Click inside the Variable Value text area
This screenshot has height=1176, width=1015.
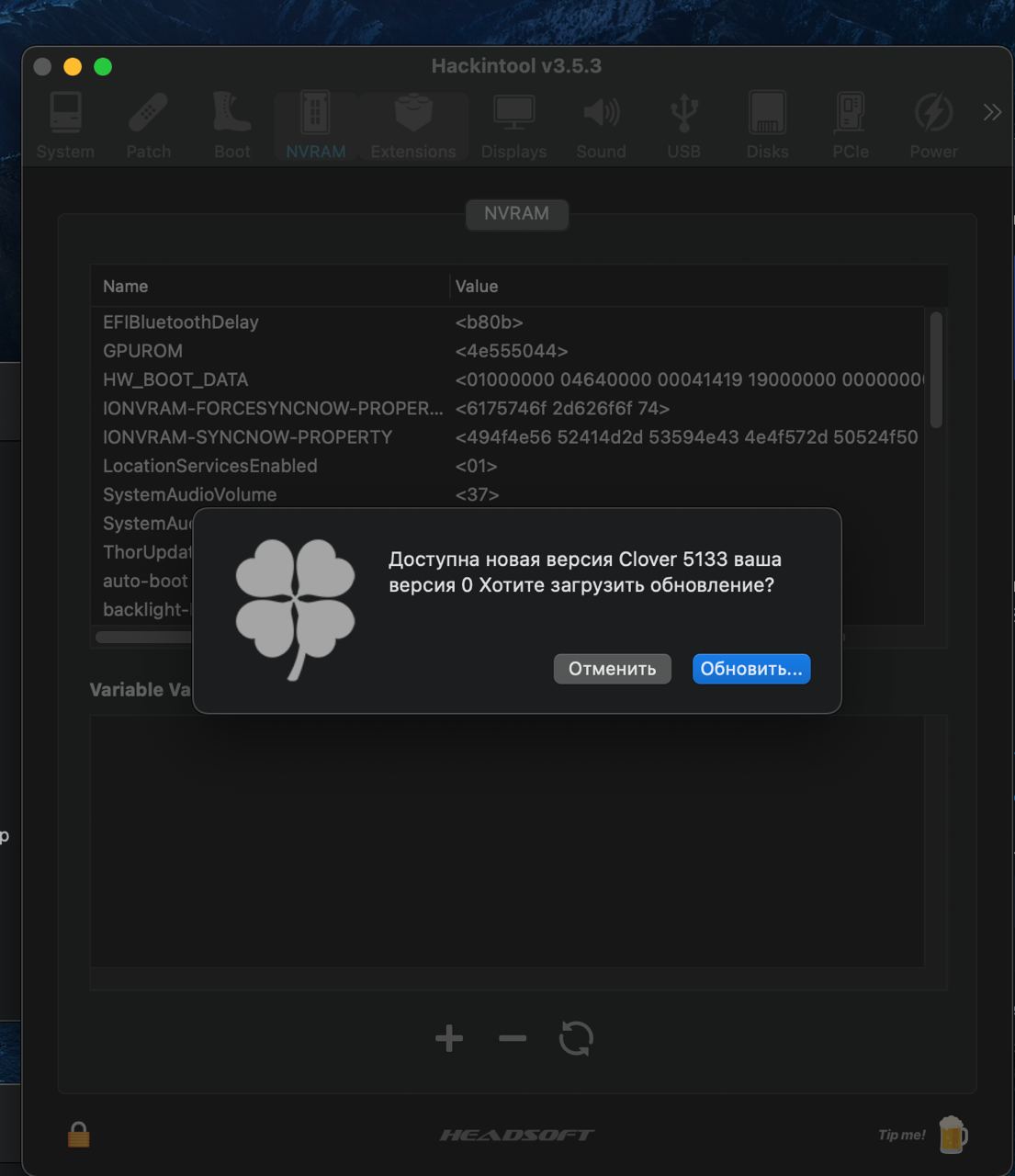(507, 841)
